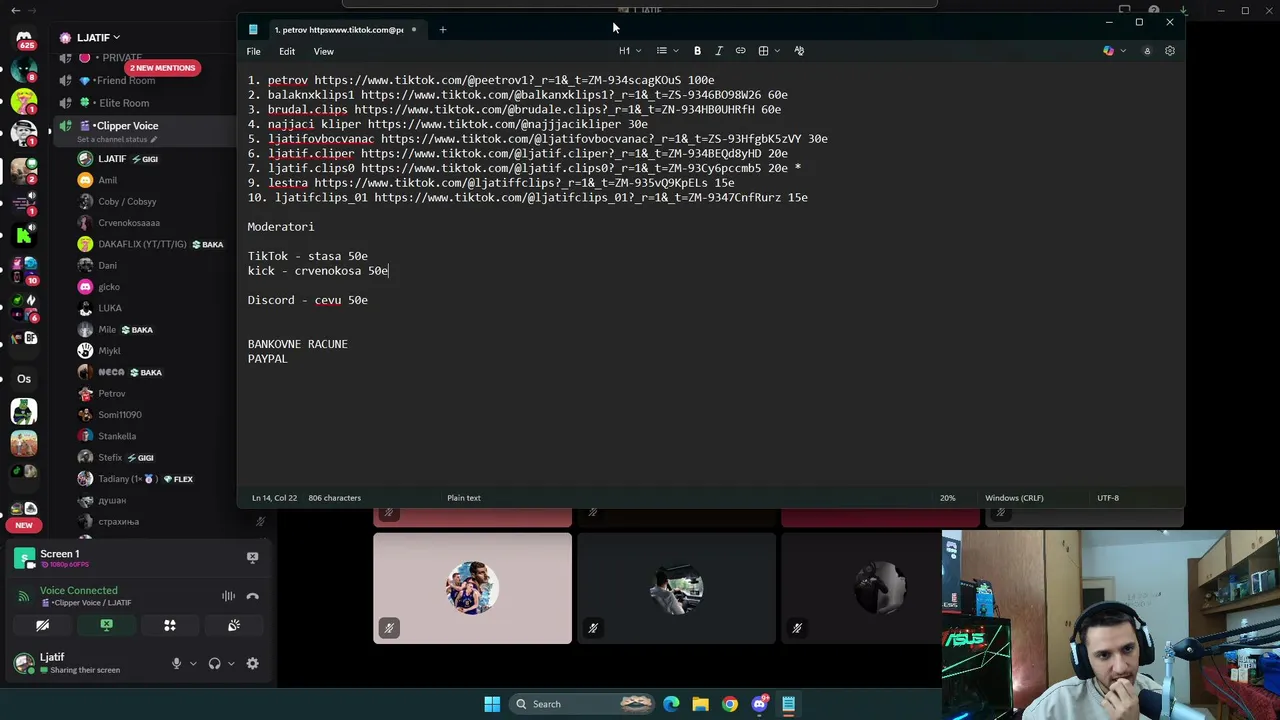
Task: Open the list style dropdown
Action: (x=667, y=51)
